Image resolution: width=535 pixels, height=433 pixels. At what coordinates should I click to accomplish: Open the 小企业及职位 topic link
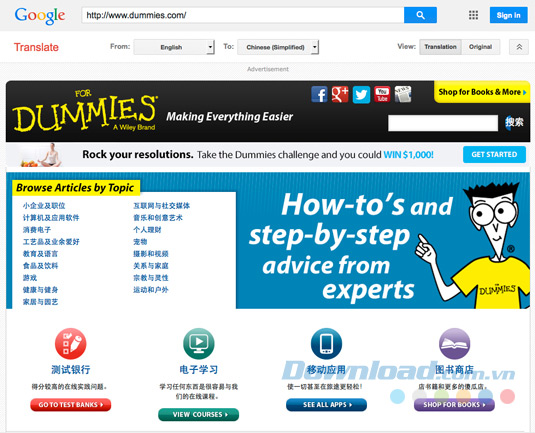coord(44,206)
